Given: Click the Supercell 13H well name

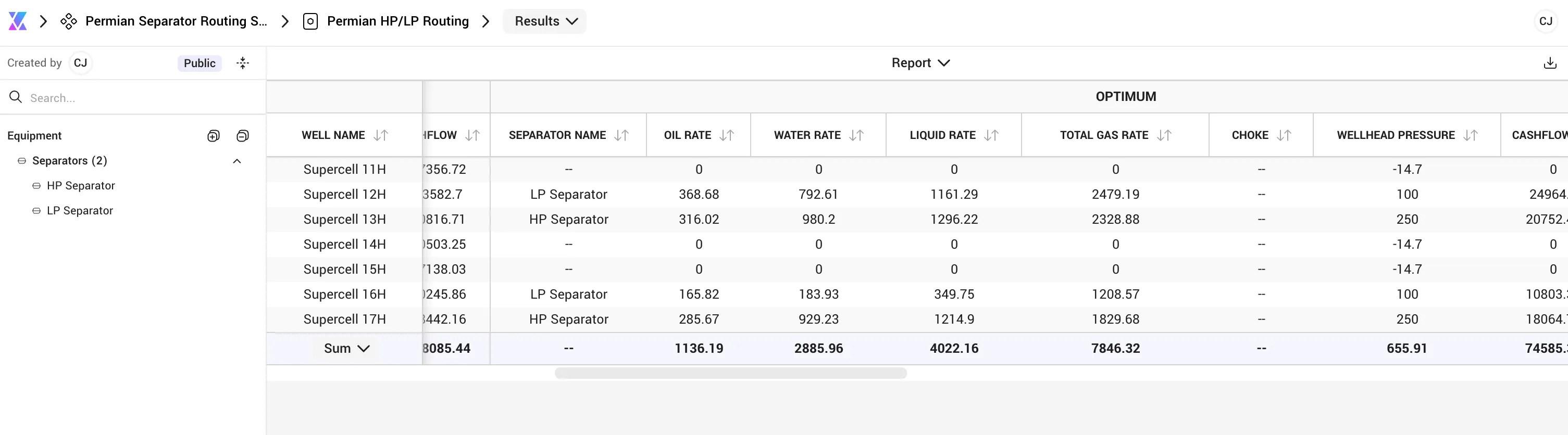Looking at the screenshot, I should (x=344, y=220).
